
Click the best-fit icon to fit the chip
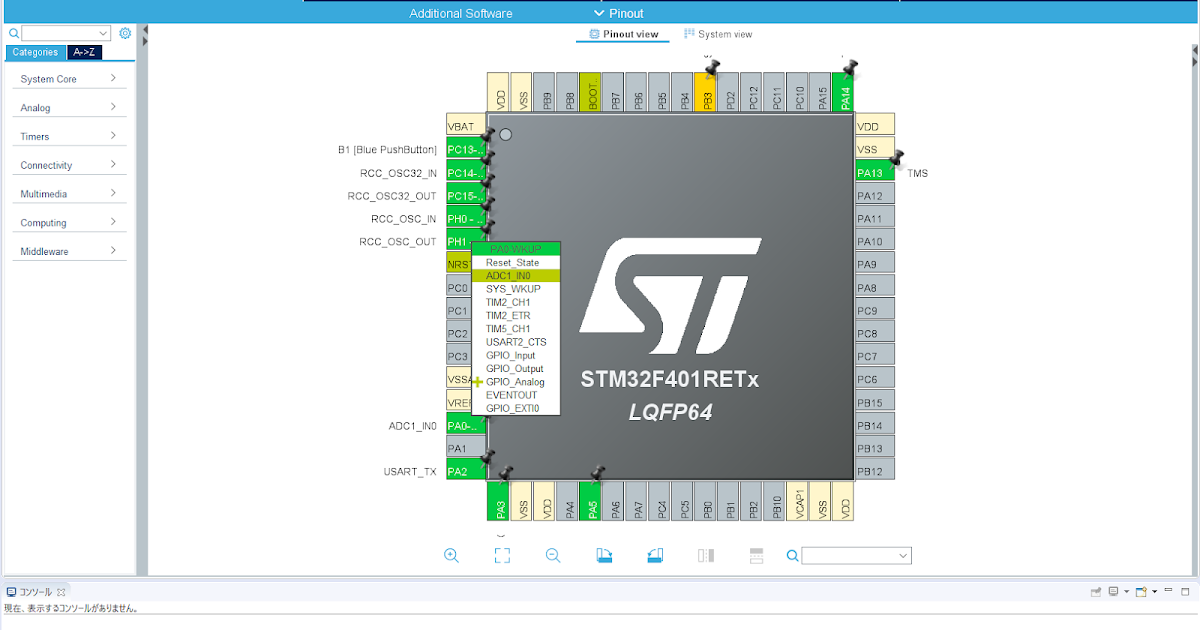[x=502, y=555]
